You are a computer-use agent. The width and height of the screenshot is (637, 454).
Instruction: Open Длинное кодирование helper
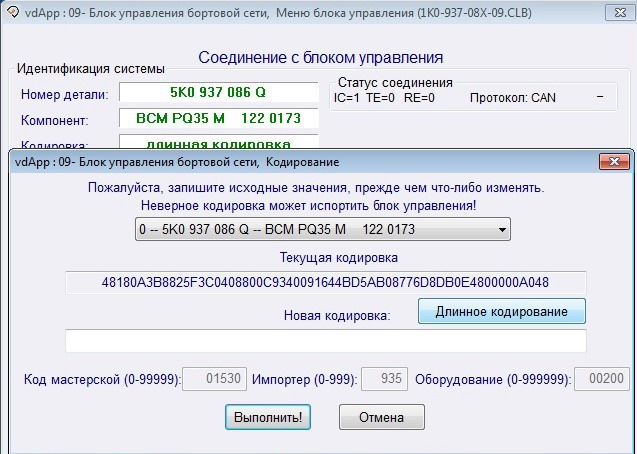(502, 311)
